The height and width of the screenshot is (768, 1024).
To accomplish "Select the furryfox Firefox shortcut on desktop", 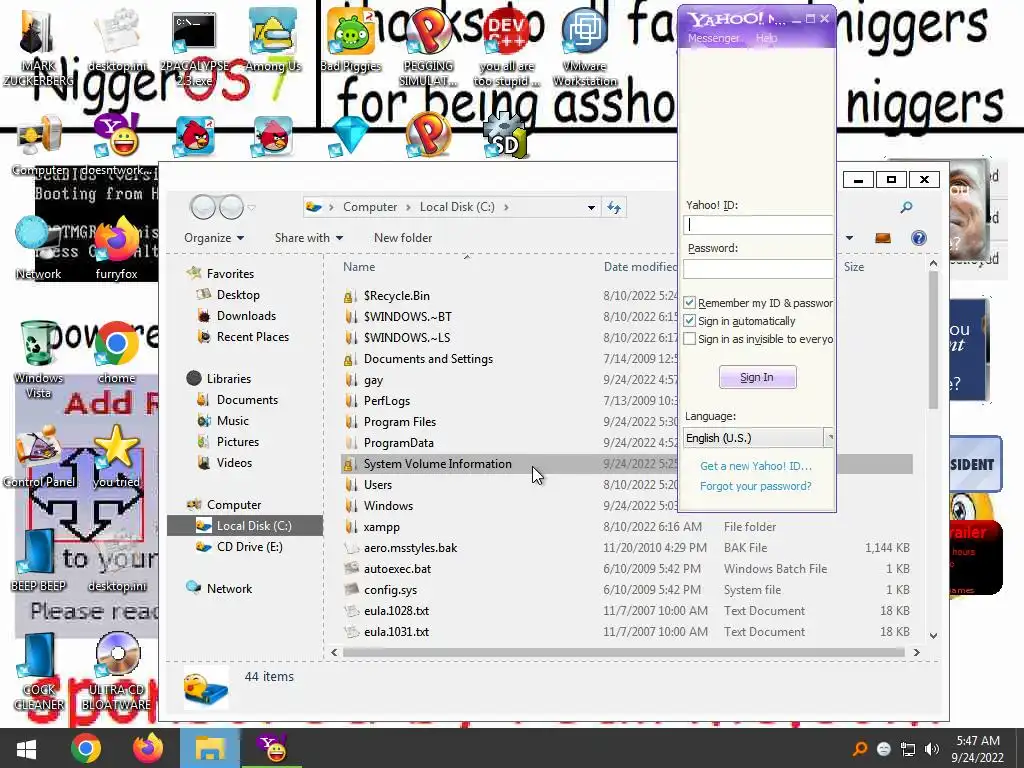I will pos(117,248).
